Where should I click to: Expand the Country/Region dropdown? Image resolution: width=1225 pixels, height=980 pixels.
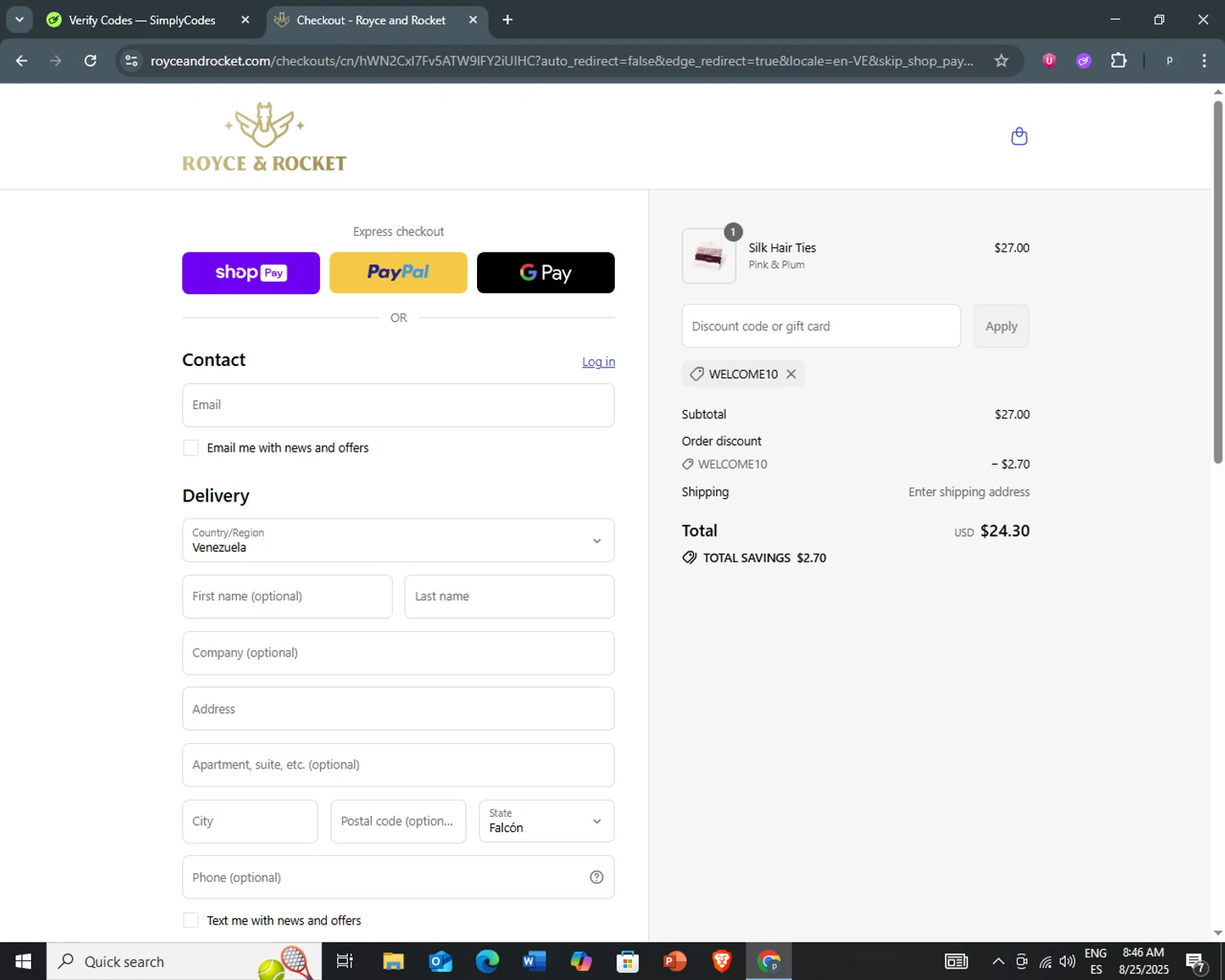click(399, 540)
